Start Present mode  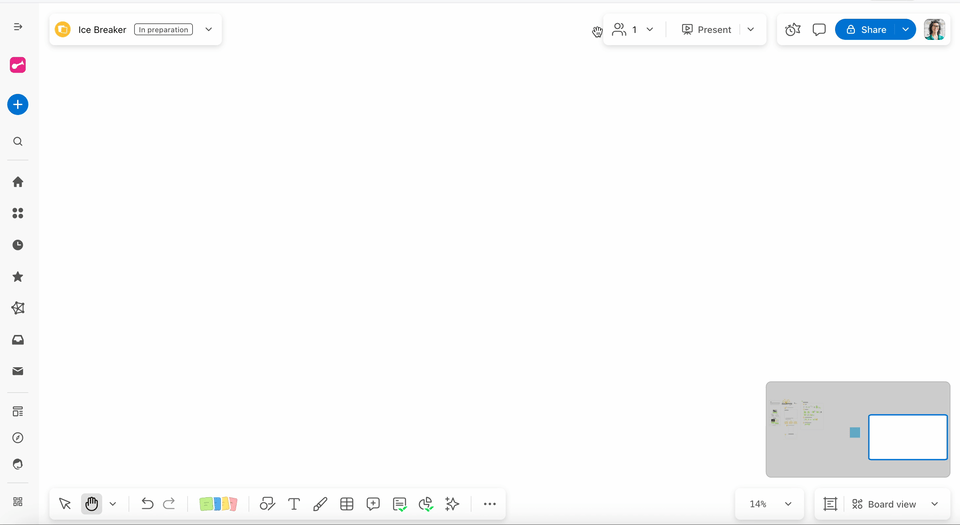707,29
